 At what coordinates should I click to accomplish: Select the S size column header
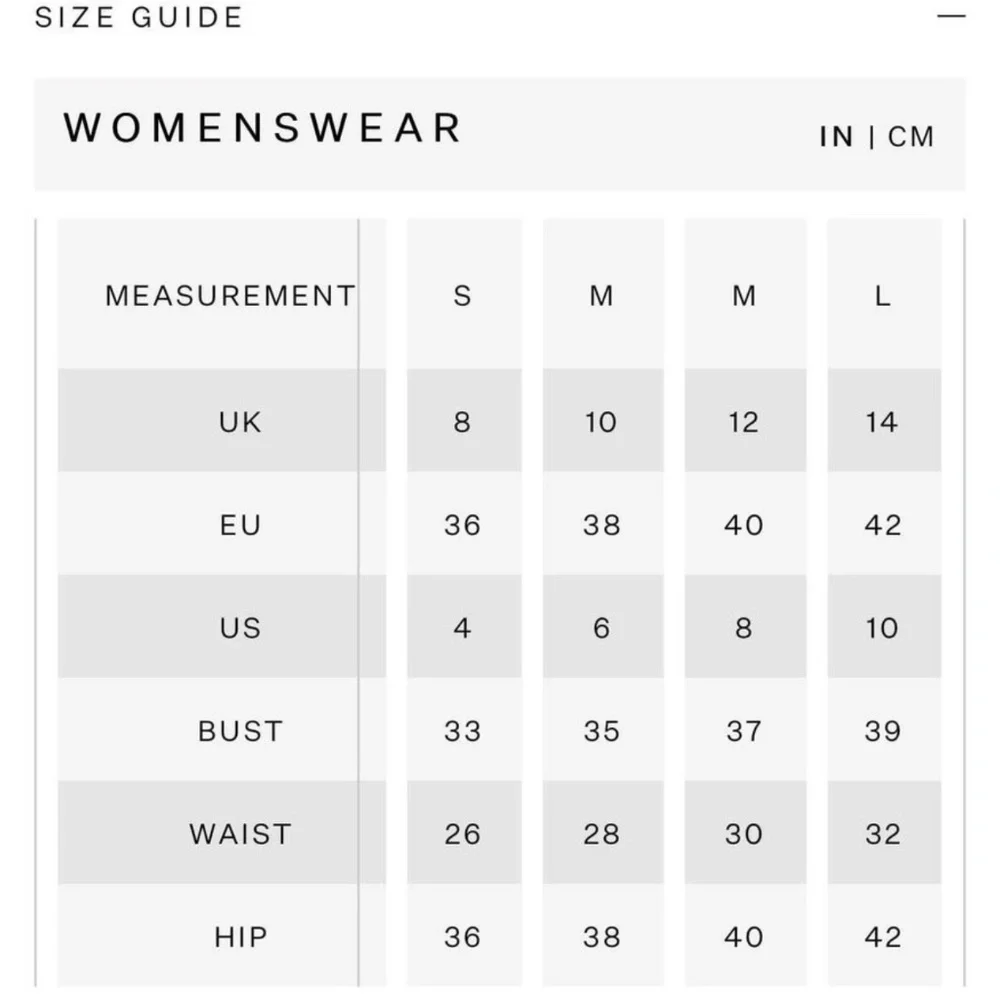click(462, 296)
